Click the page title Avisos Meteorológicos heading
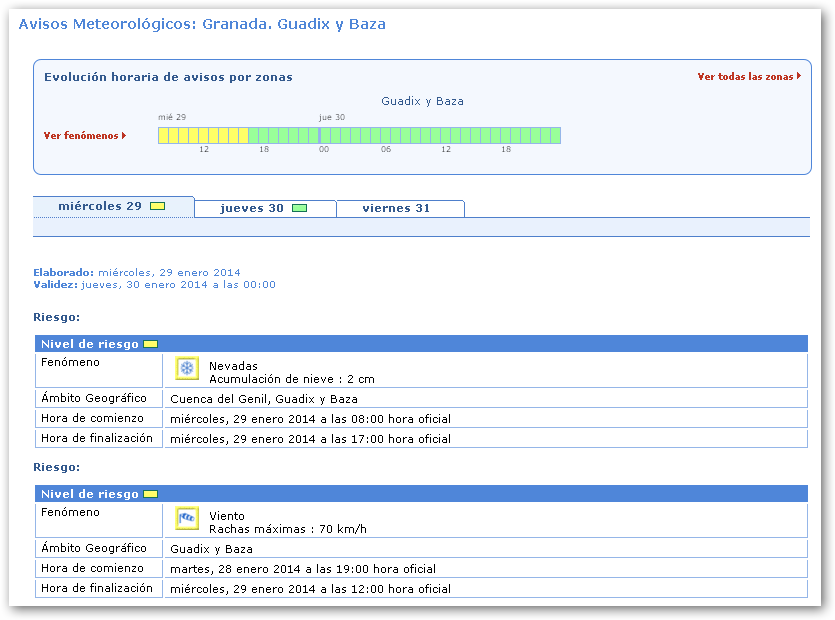Image resolution: width=835 pixels, height=620 pixels. tap(202, 24)
